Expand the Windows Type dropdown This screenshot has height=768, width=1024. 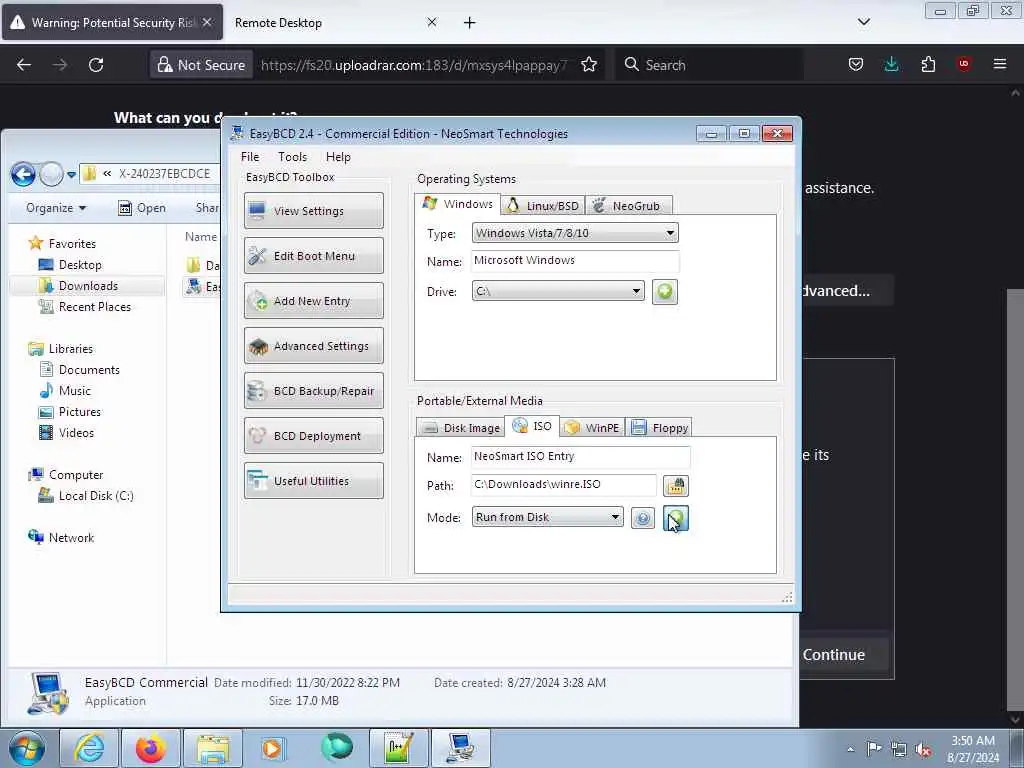pyautogui.click(x=575, y=233)
